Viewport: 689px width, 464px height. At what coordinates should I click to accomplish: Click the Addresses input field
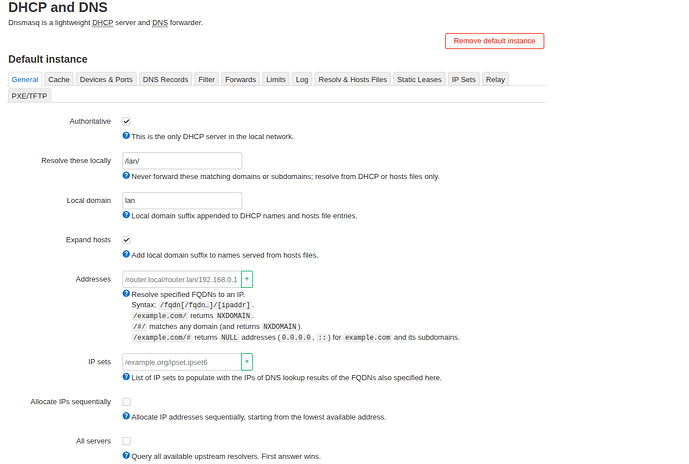[x=180, y=280]
